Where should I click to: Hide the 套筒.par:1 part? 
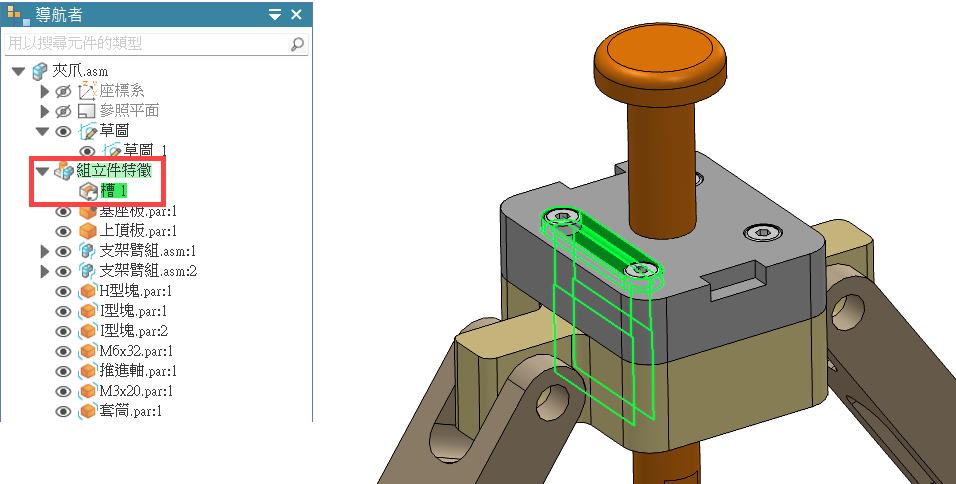click(x=63, y=411)
